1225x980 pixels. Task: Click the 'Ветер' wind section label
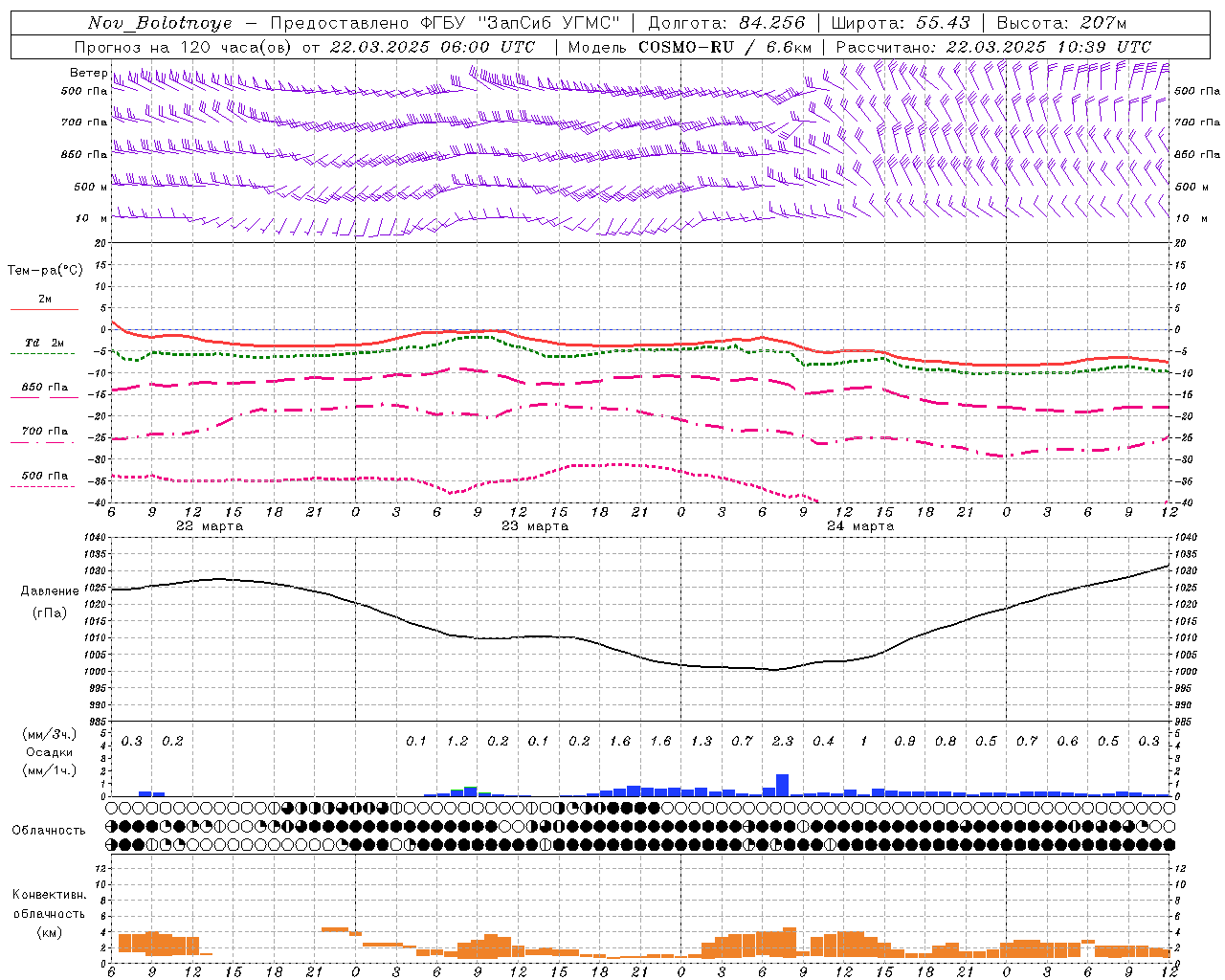88,73
